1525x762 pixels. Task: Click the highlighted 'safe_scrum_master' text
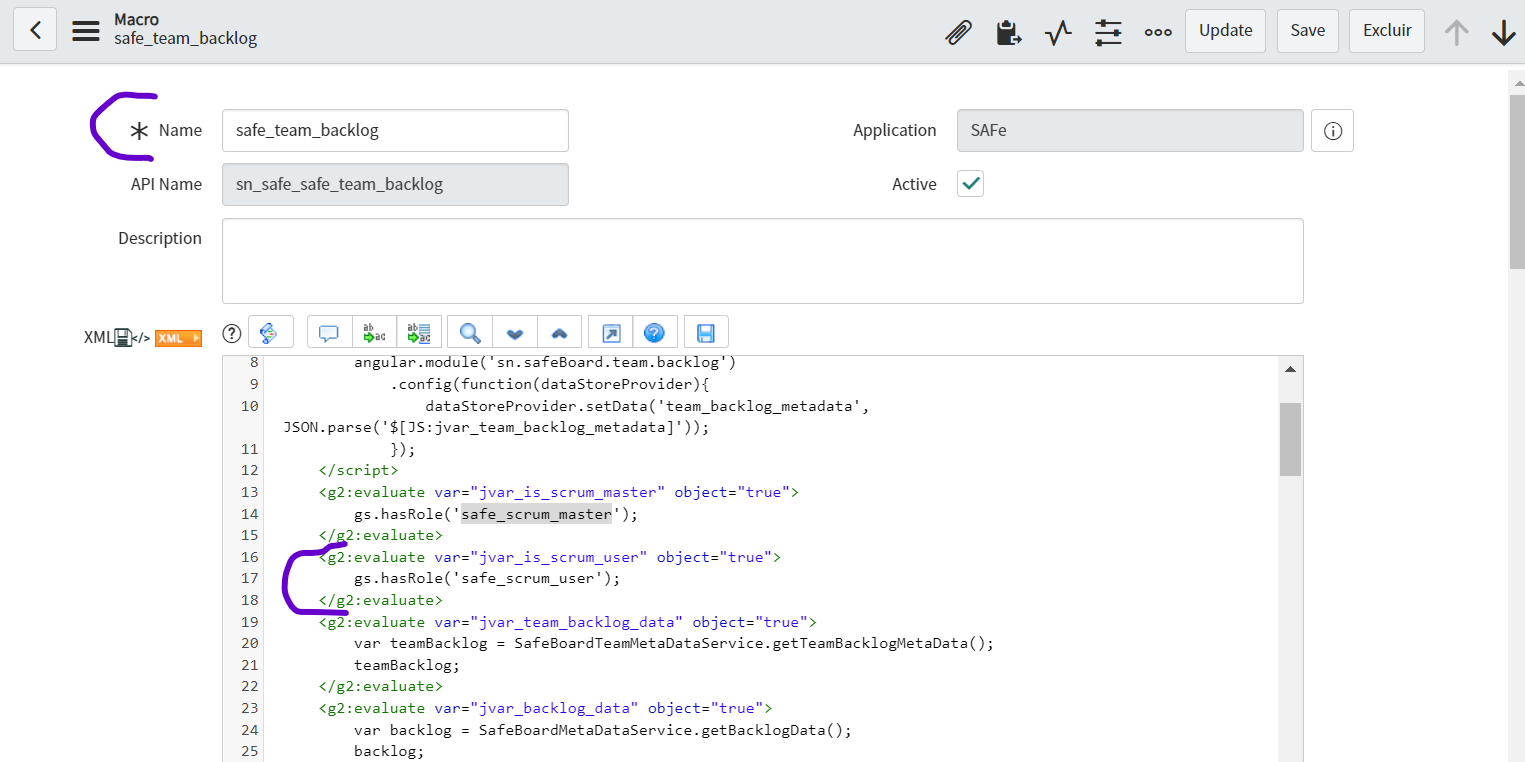tap(536, 514)
